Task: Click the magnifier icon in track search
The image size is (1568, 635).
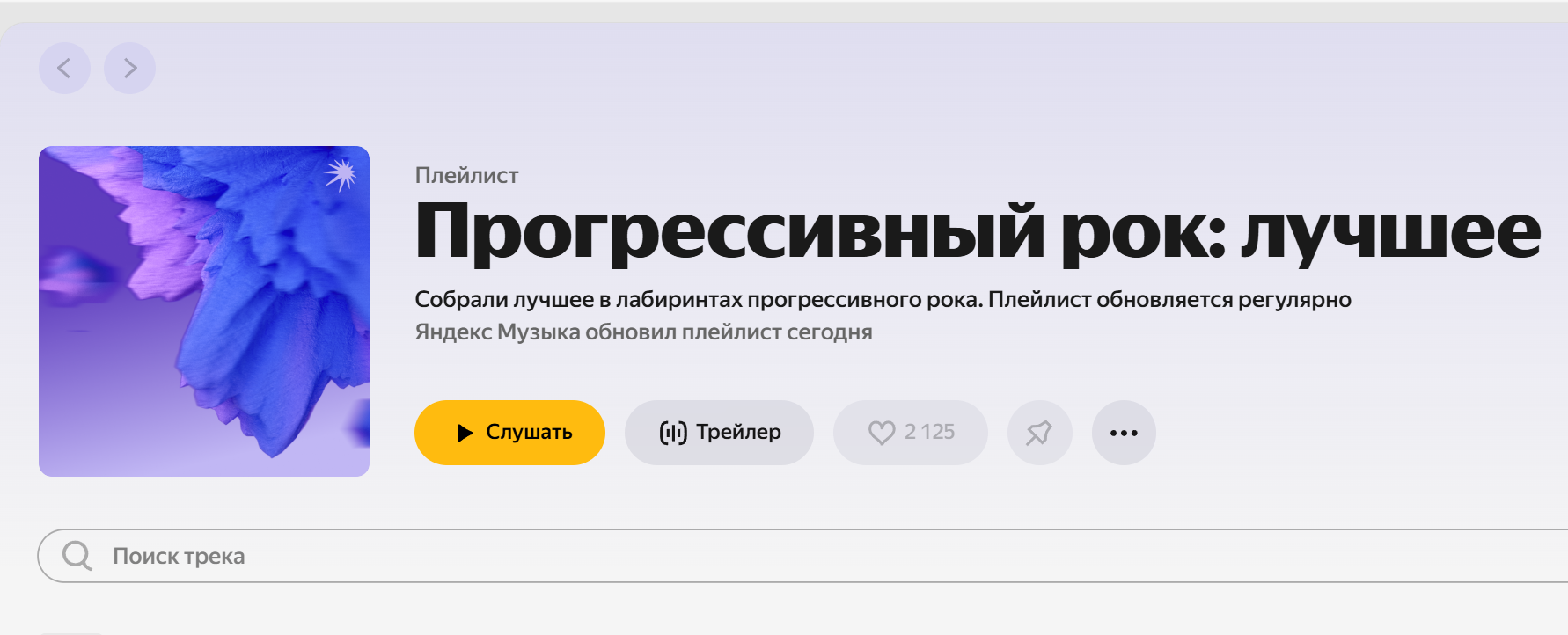Action: 77,556
